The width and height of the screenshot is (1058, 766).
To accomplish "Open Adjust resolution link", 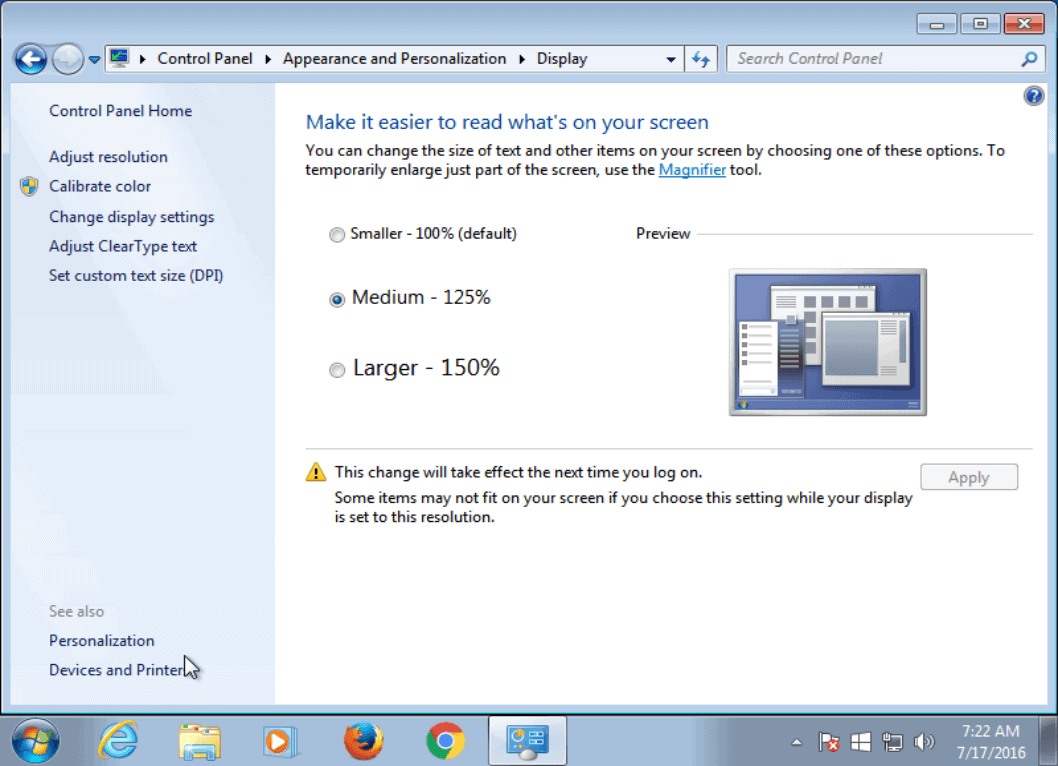I will click(108, 157).
